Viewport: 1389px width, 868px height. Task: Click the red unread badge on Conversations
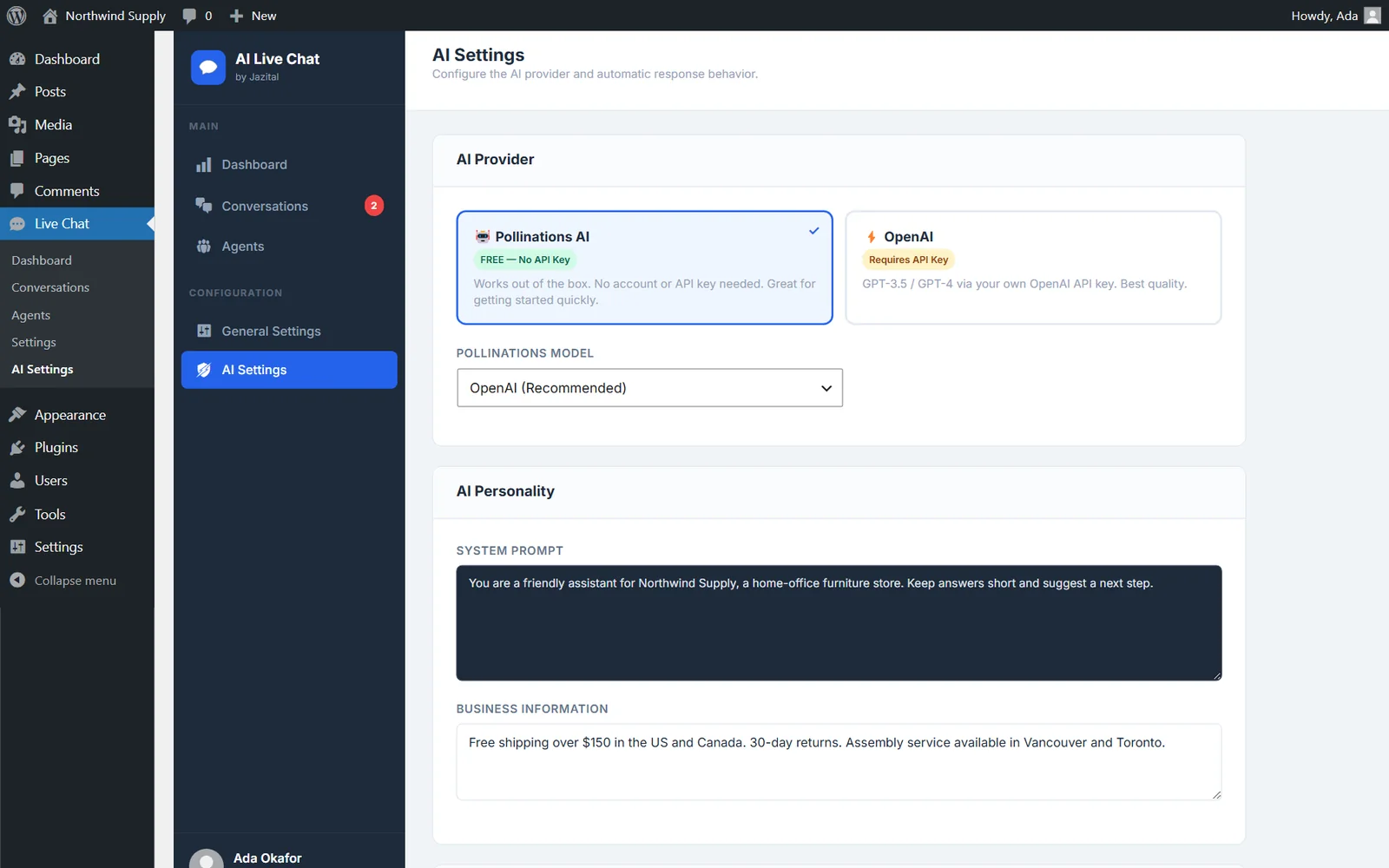374,206
